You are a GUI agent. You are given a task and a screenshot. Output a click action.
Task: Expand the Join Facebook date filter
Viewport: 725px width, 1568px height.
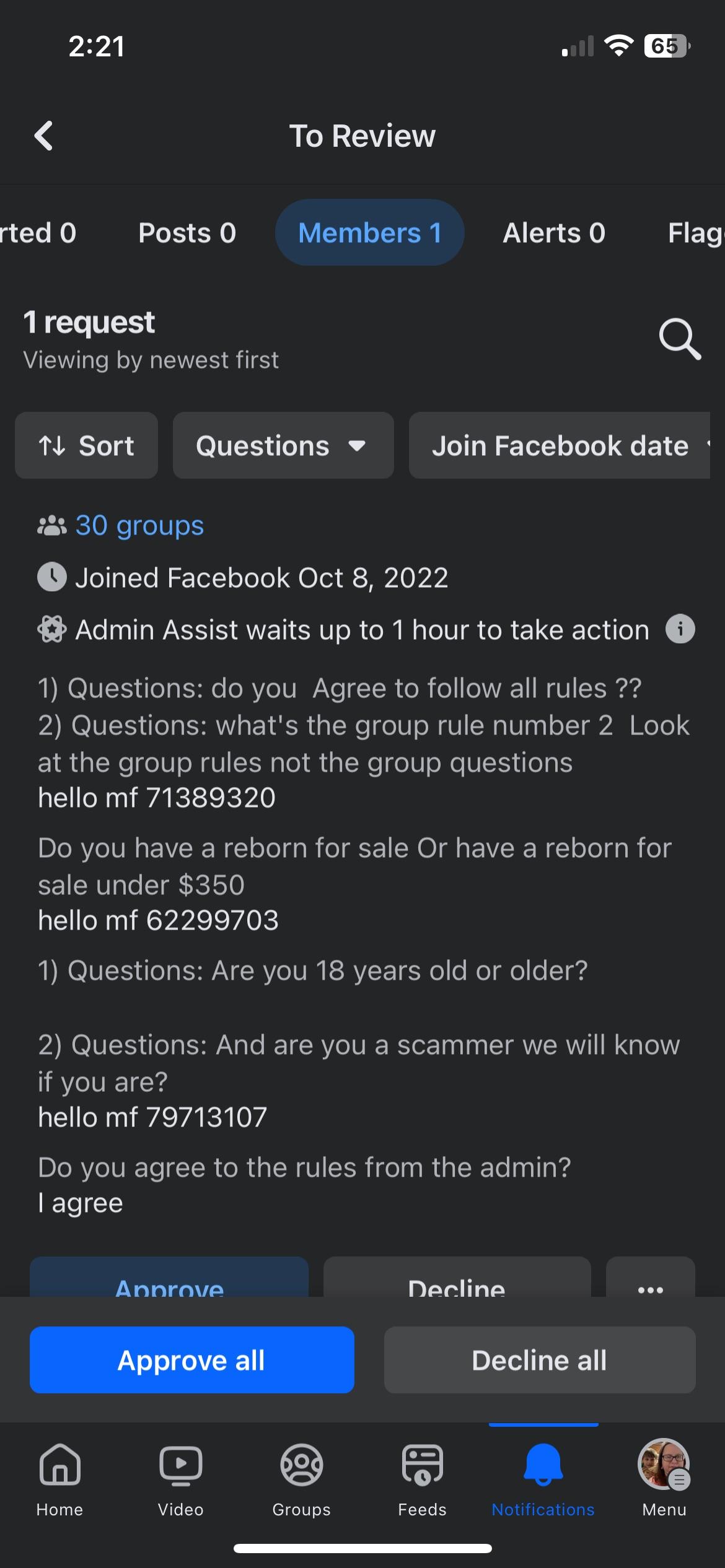pos(564,446)
